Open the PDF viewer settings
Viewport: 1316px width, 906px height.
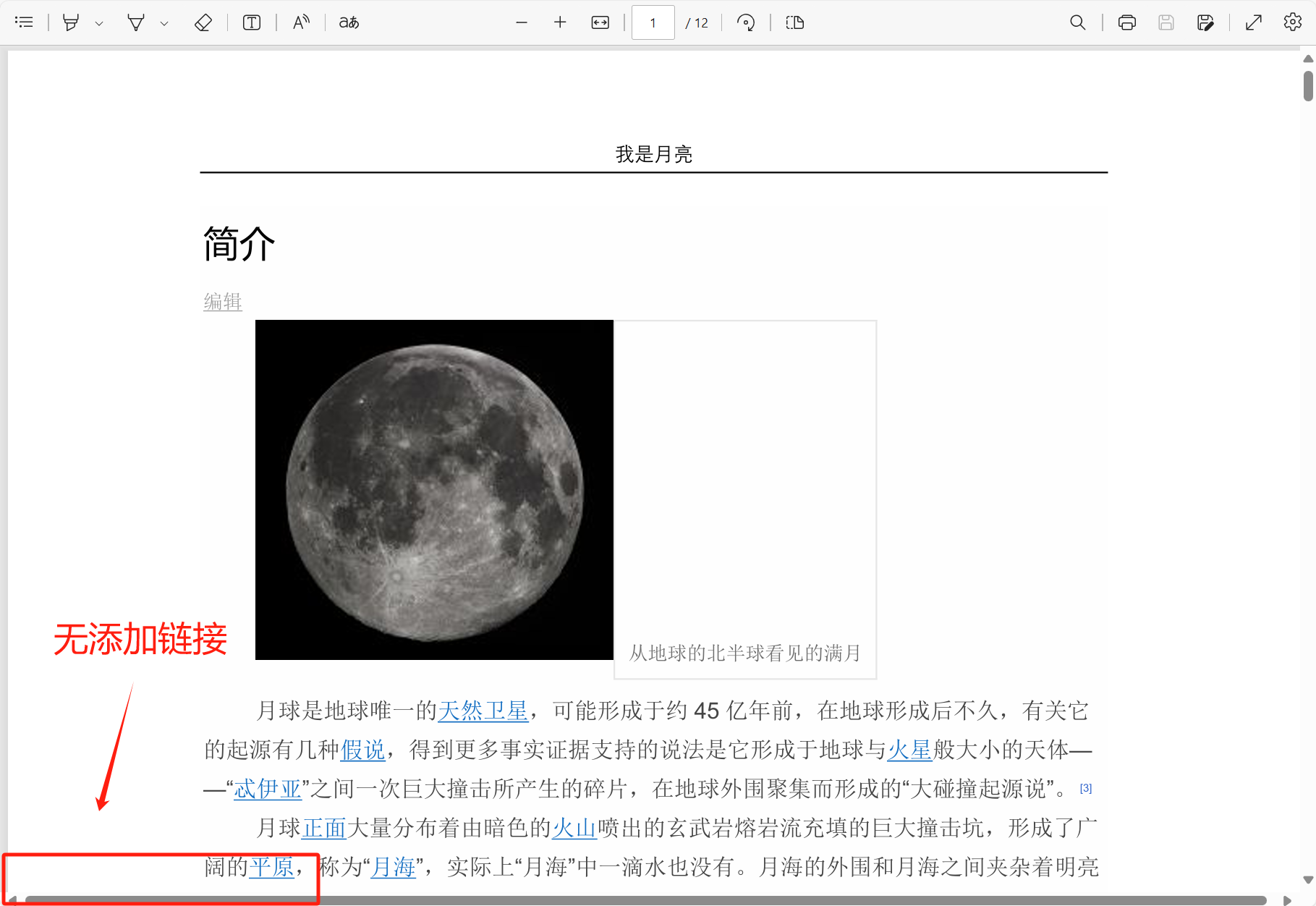point(1292,22)
